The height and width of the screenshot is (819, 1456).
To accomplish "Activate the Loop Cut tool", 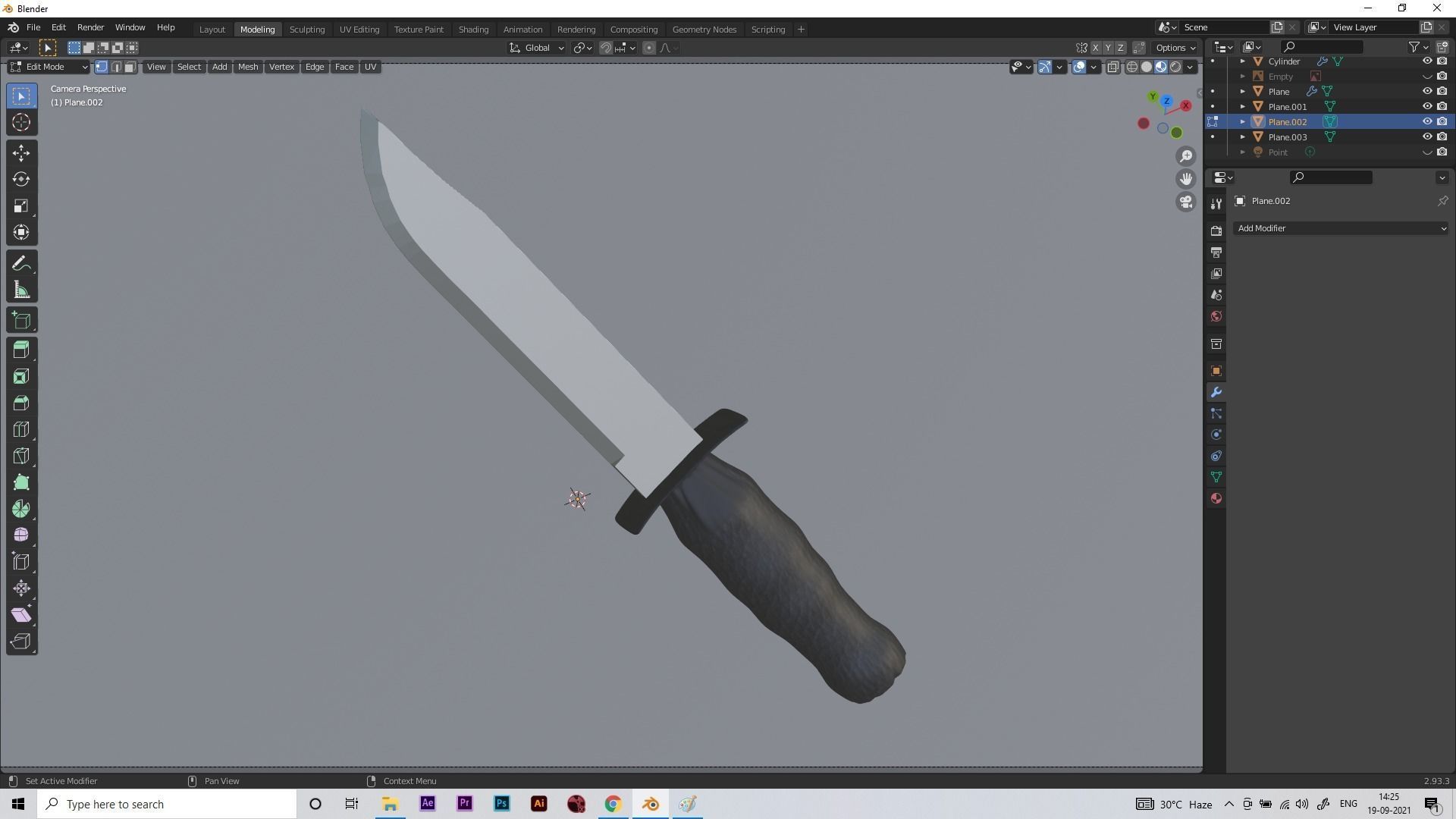I will [x=21, y=430].
